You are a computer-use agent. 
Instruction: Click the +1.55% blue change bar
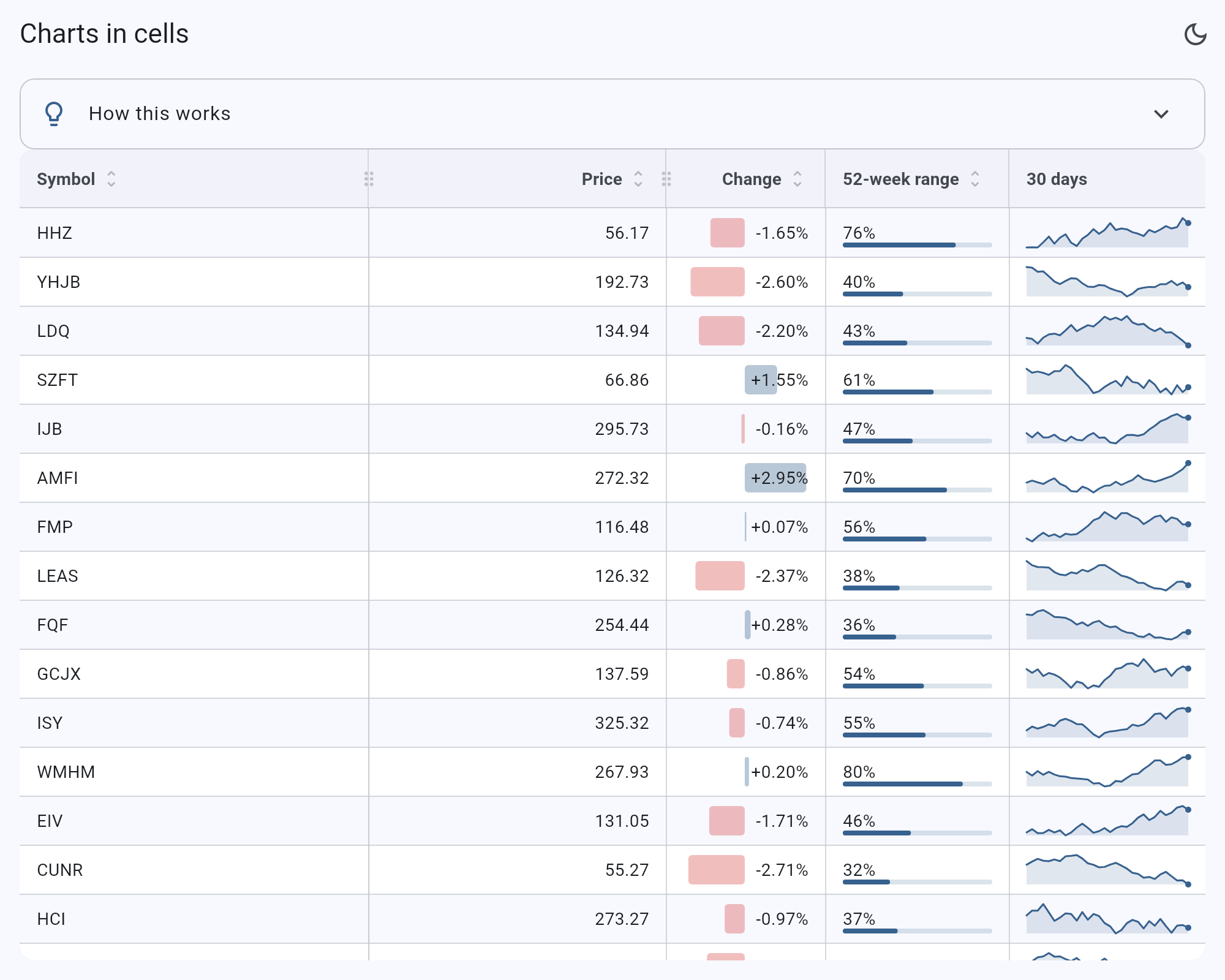coord(761,380)
